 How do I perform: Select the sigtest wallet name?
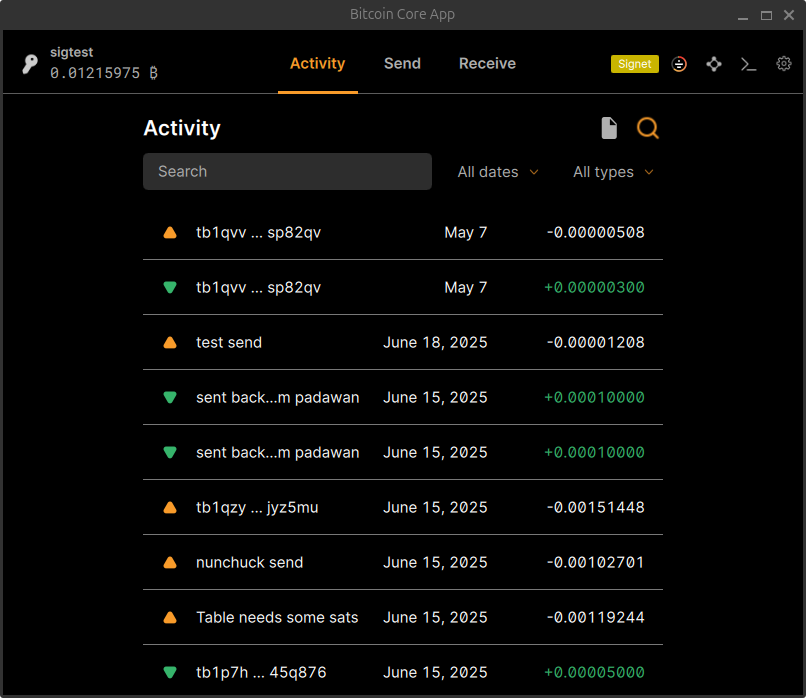[71, 52]
